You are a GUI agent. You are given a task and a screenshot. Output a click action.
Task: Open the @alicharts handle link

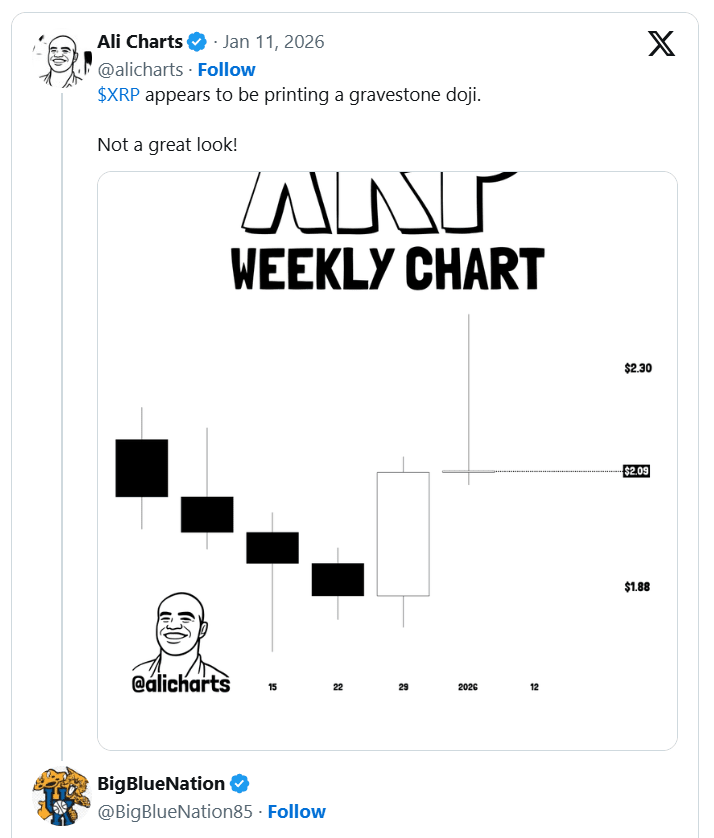pyautogui.click(x=140, y=69)
